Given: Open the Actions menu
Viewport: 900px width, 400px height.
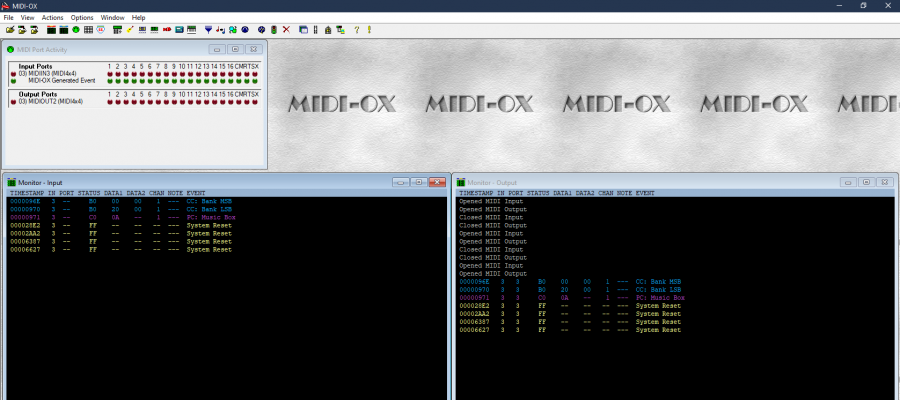Looking at the screenshot, I should [x=53, y=18].
